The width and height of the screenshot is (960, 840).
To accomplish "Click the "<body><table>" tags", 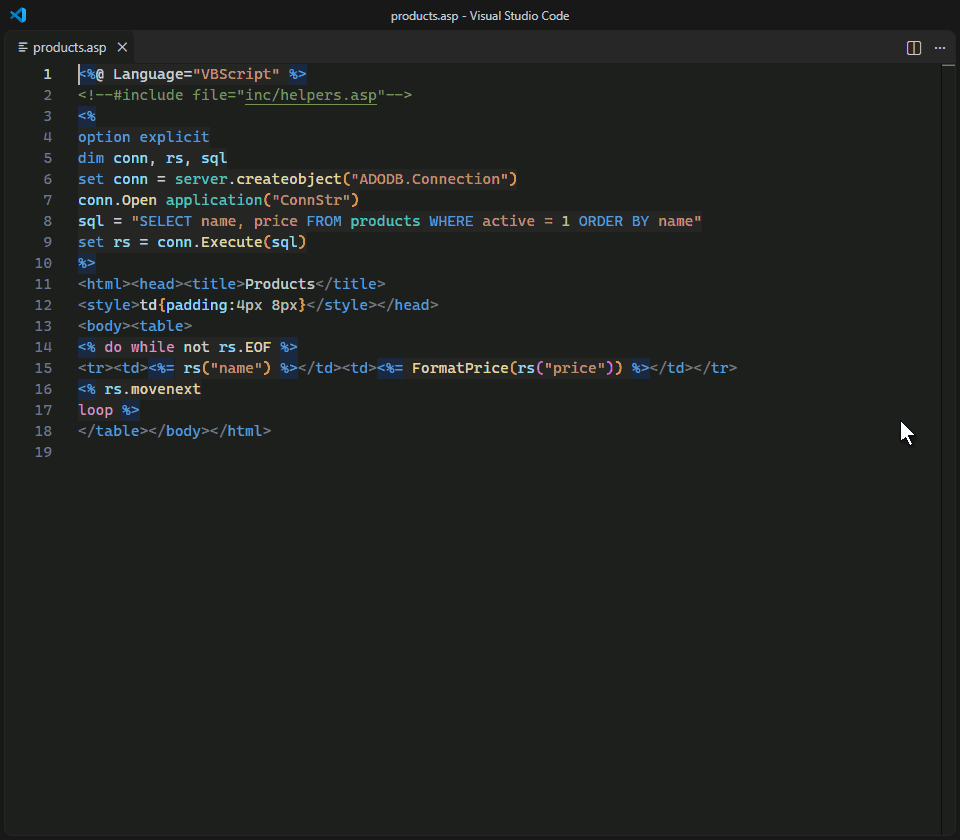I will (135, 326).
